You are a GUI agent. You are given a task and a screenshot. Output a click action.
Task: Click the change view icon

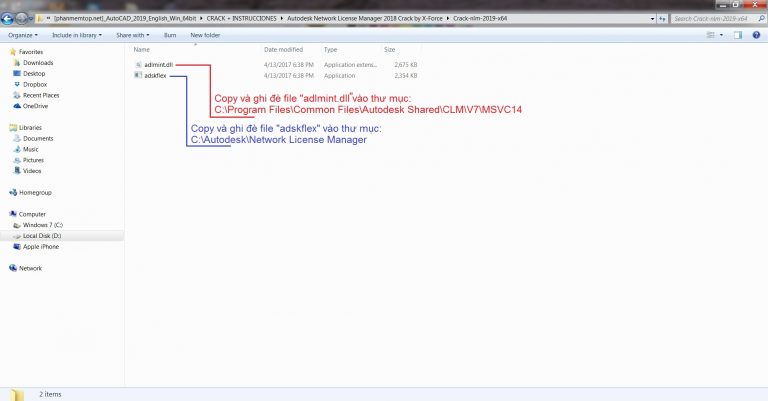click(711, 35)
